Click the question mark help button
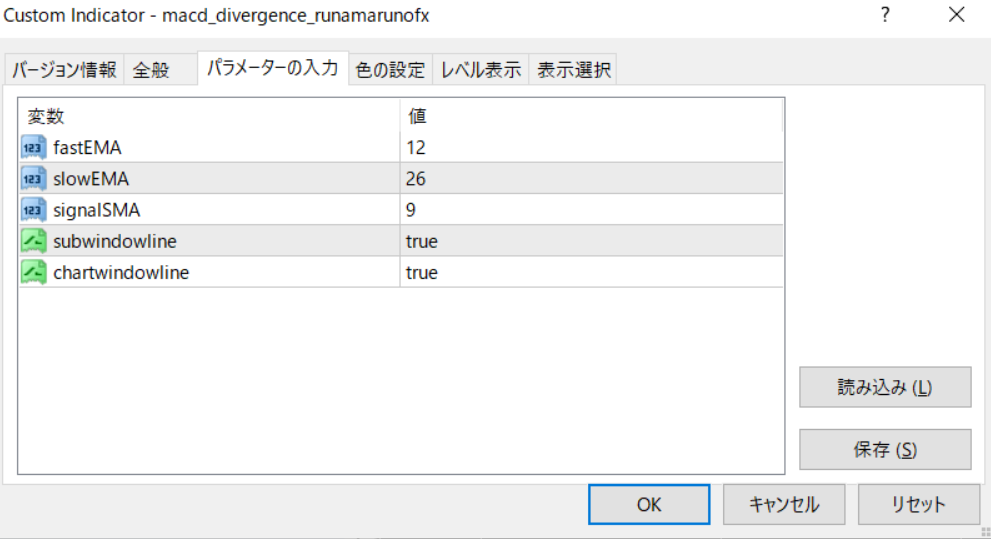Image resolution: width=991 pixels, height=539 pixels. [x=885, y=16]
